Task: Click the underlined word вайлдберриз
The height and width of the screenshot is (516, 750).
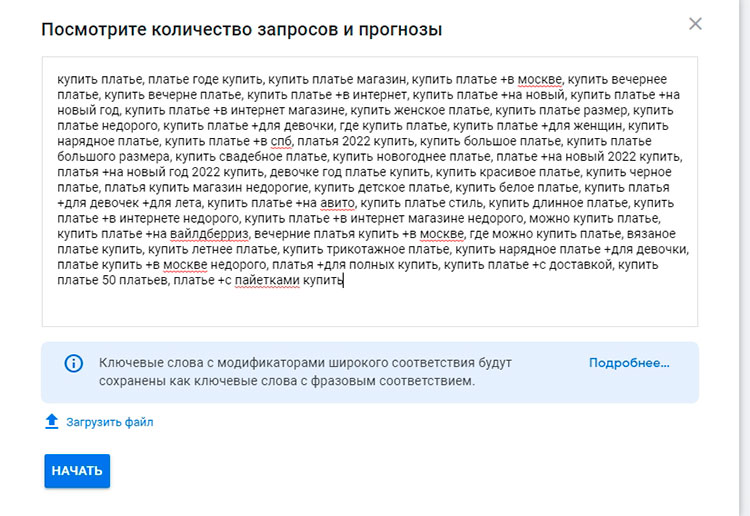Action: tap(208, 235)
